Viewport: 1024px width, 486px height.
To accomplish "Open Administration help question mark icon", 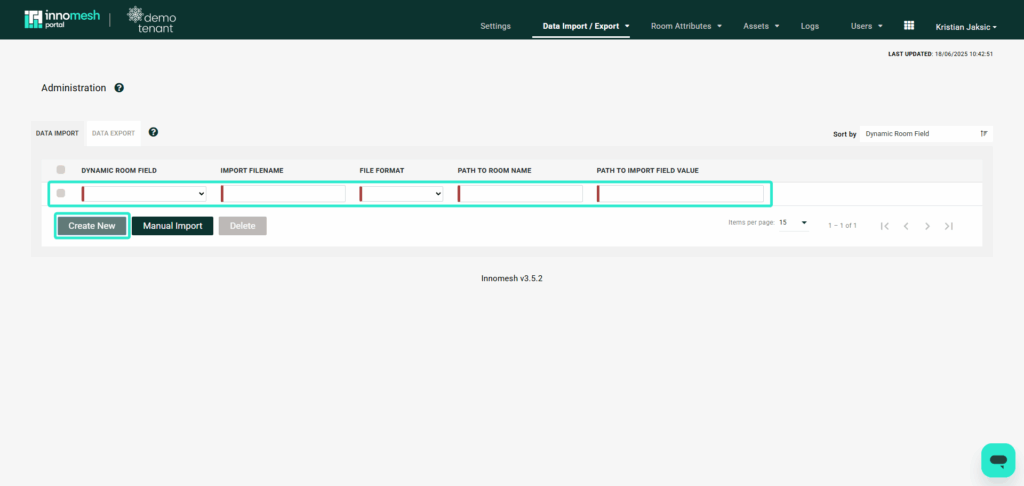I will 119,88.
